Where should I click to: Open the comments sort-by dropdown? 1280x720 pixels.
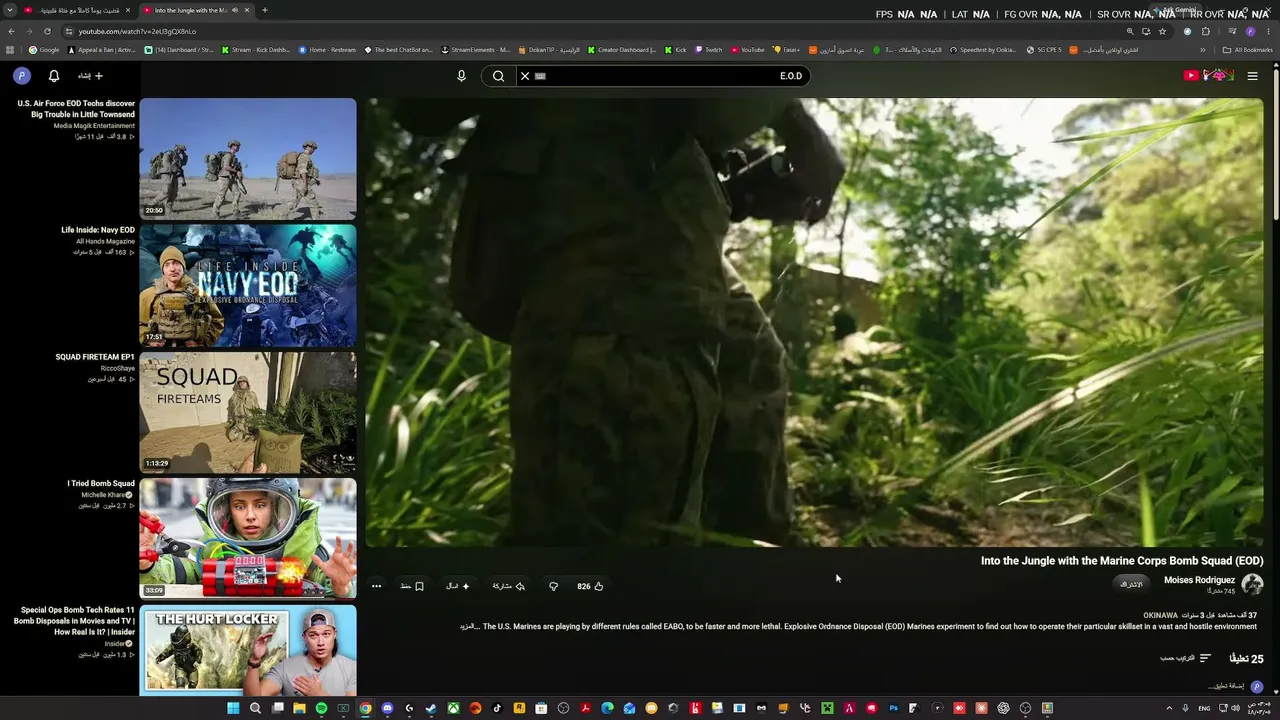coord(1186,658)
